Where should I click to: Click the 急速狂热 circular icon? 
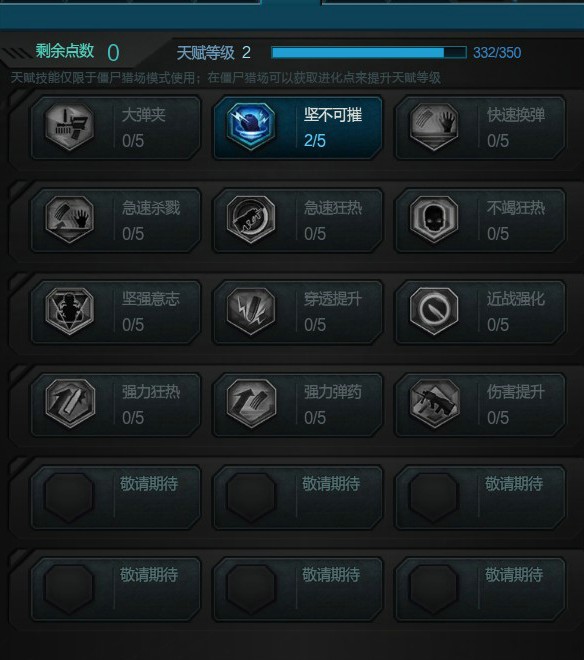click(251, 219)
